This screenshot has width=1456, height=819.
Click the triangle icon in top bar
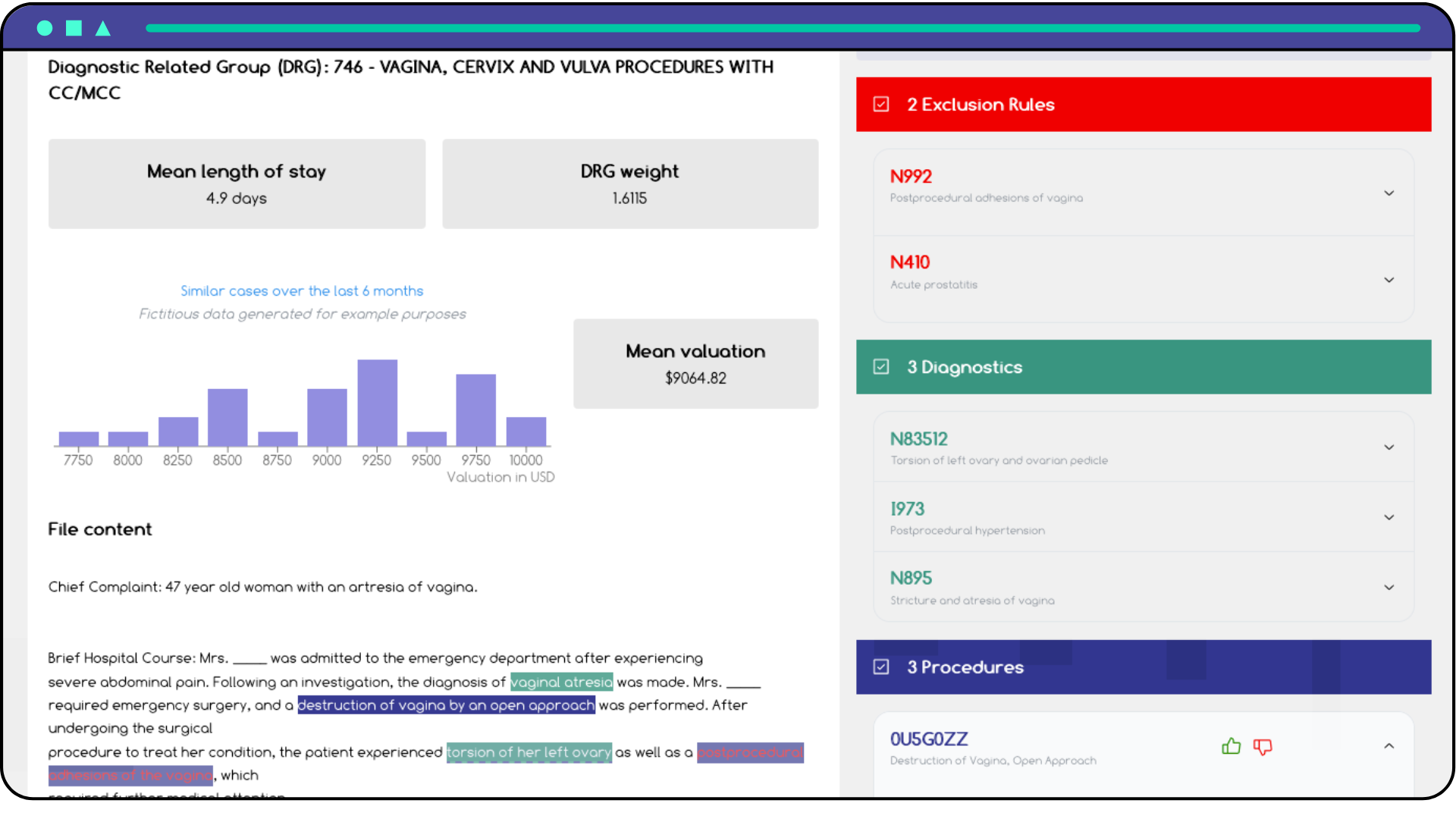click(x=103, y=29)
